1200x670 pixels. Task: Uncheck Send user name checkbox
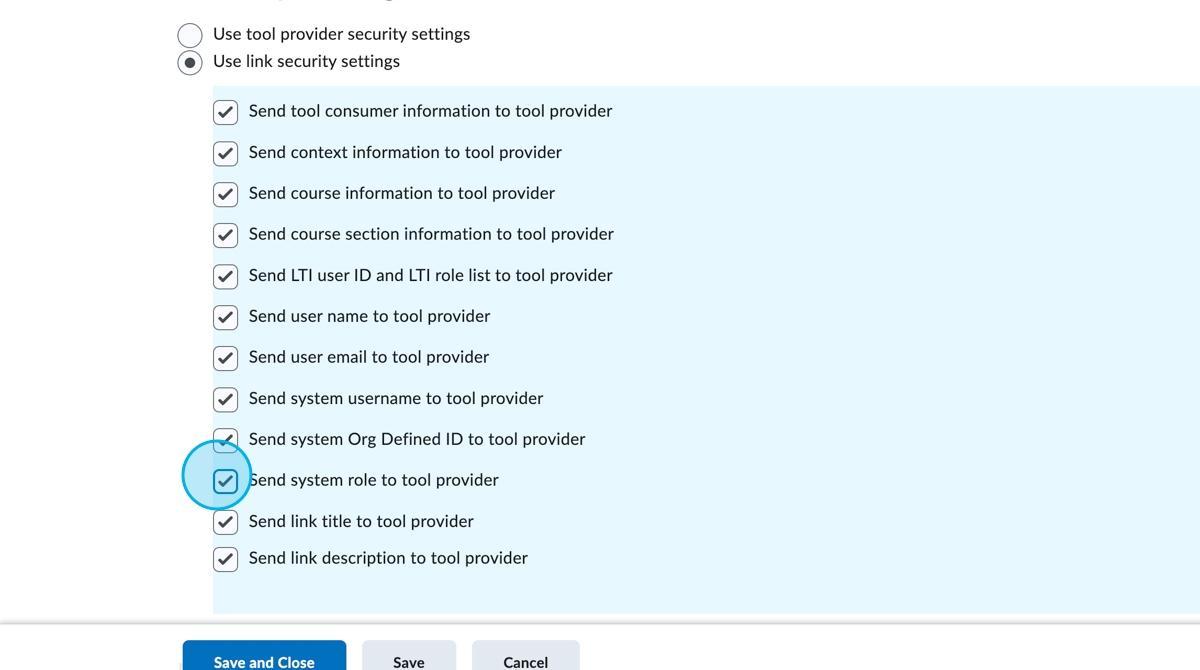[x=226, y=317]
